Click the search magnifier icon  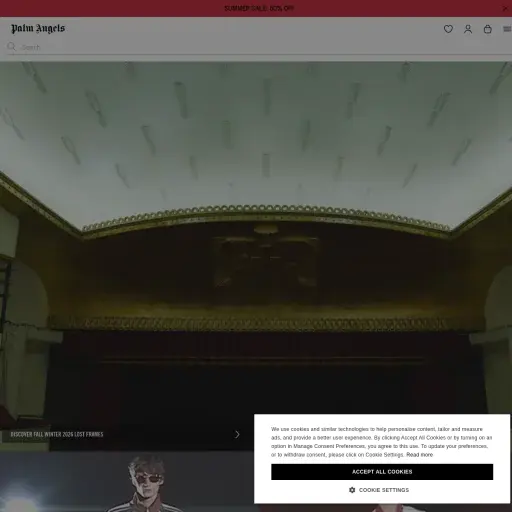pos(12,47)
